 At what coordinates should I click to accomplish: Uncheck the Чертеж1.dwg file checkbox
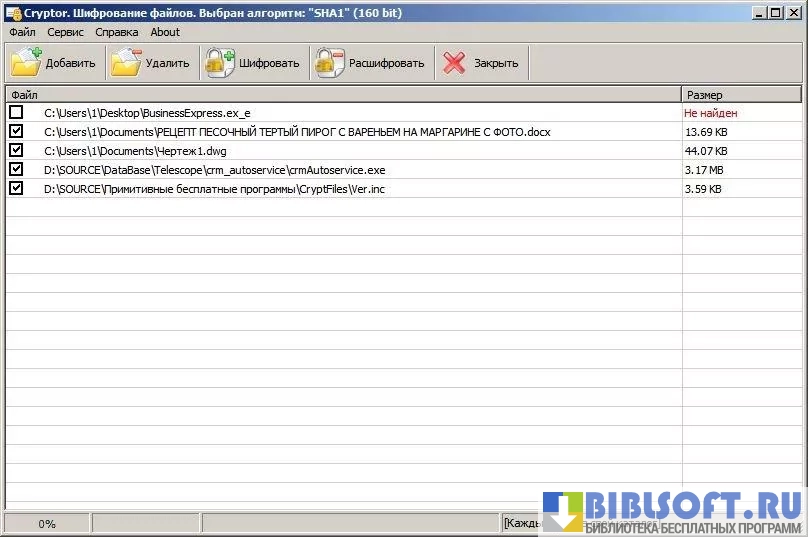click(16, 150)
